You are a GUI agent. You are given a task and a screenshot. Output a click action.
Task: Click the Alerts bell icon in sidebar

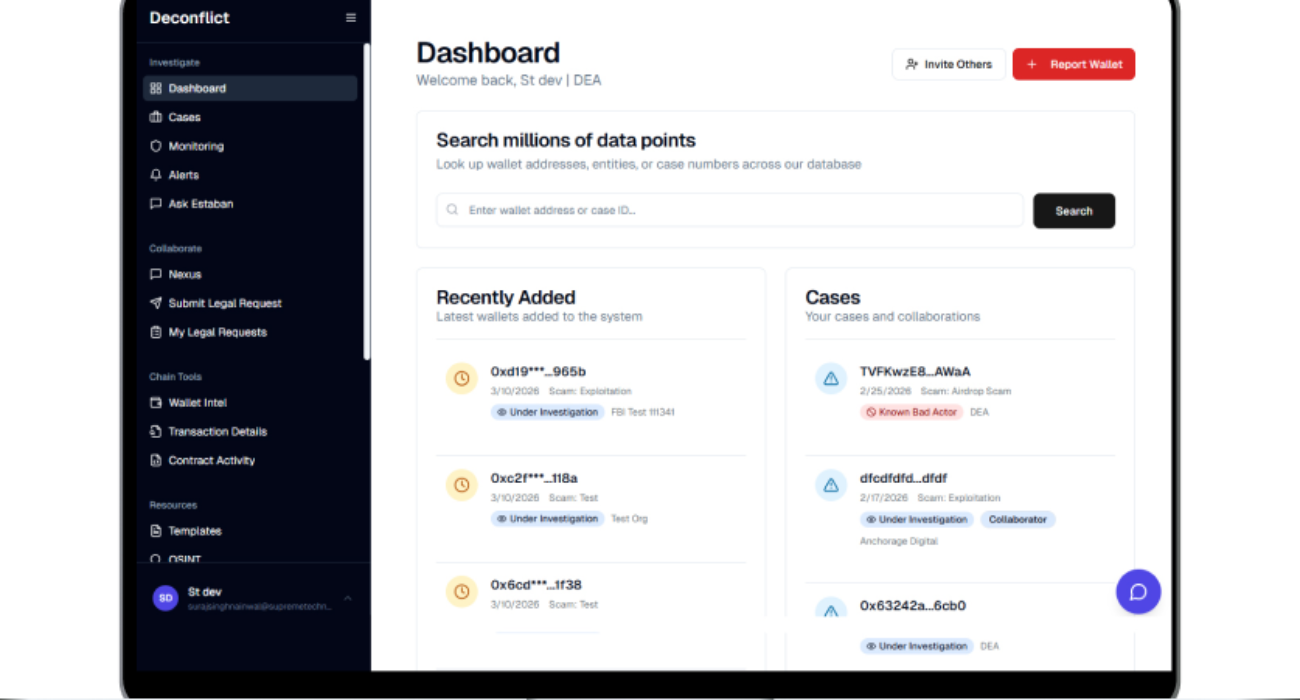click(156, 175)
